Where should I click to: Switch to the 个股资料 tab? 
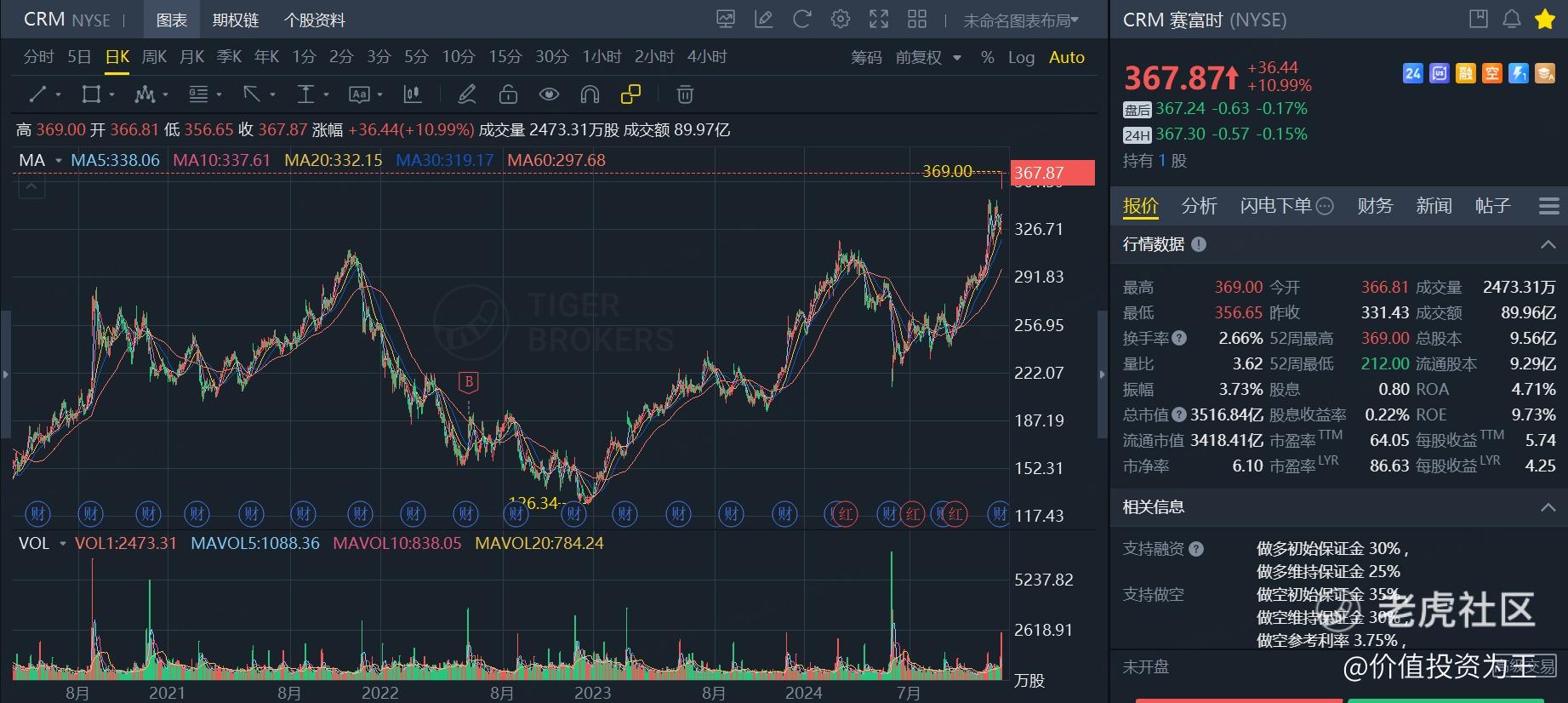315,20
